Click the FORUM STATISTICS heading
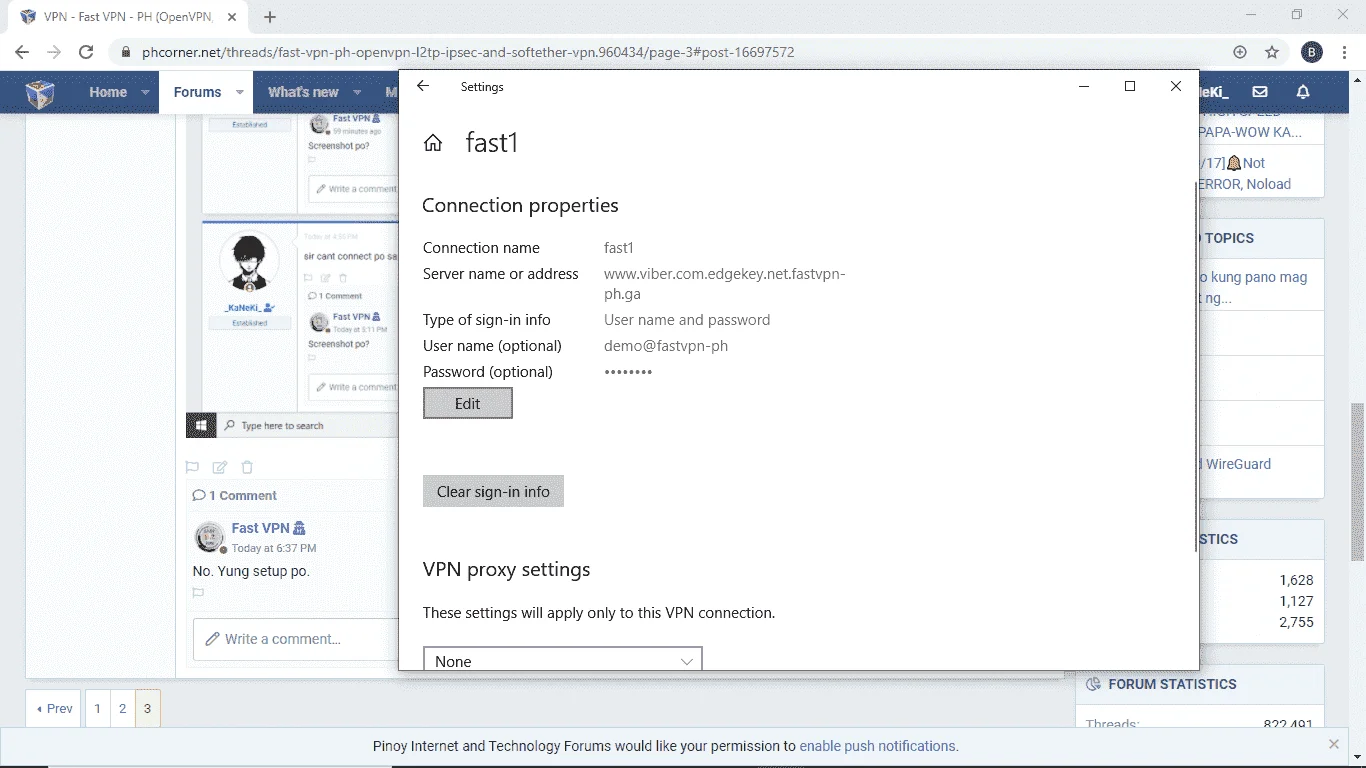 pyautogui.click(x=1172, y=684)
